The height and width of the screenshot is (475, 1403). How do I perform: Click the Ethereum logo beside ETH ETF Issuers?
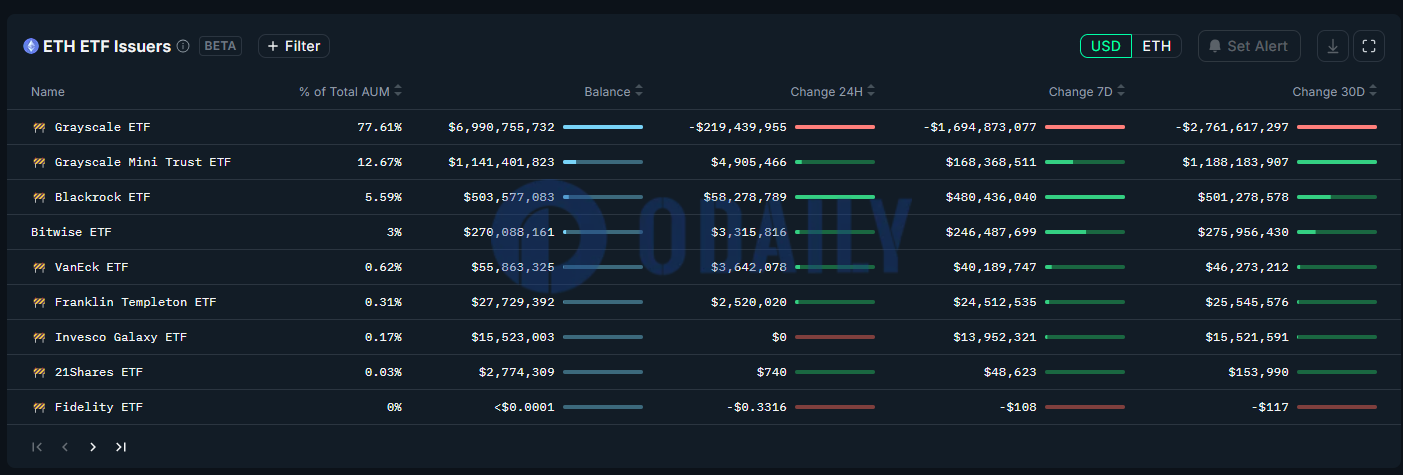coord(31,46)
